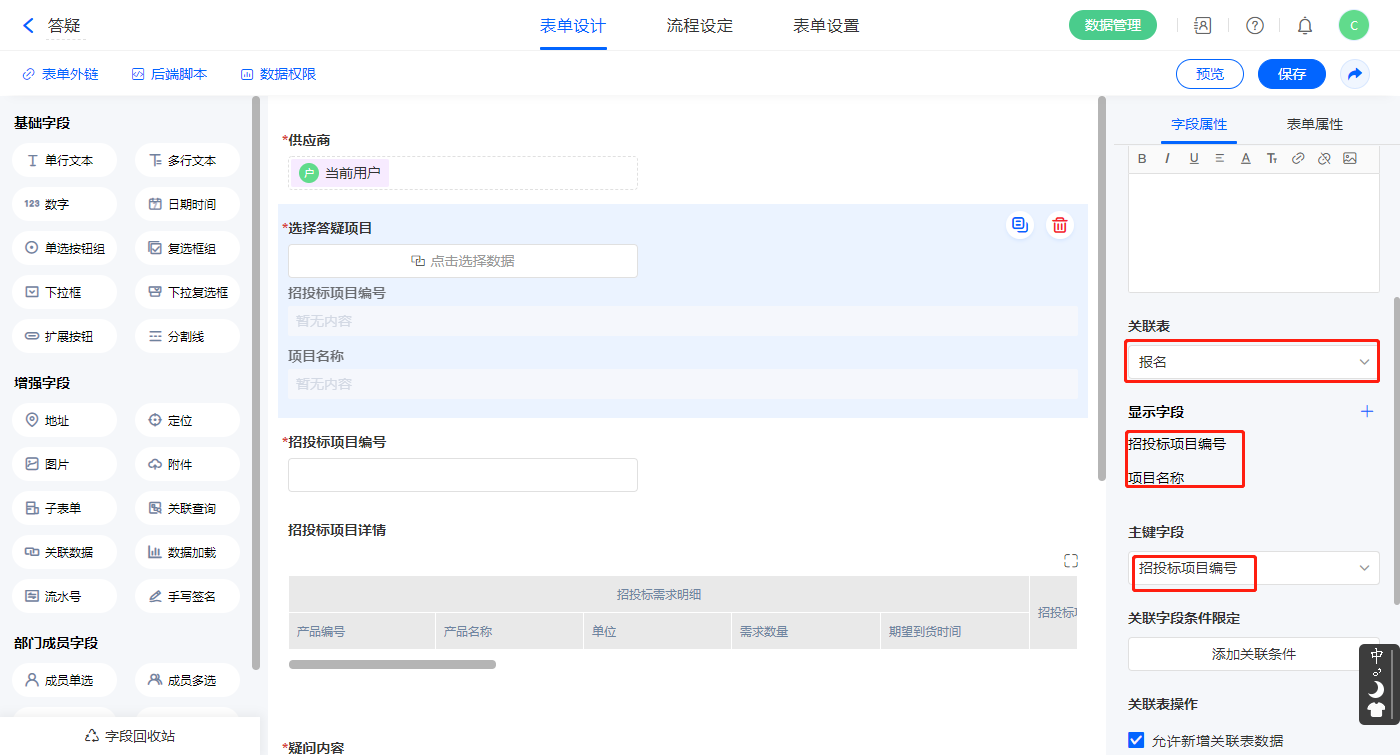This screenshot has height=755, width=1400.
Task: Click the help question mark icon
Action: click(1254, 26)
